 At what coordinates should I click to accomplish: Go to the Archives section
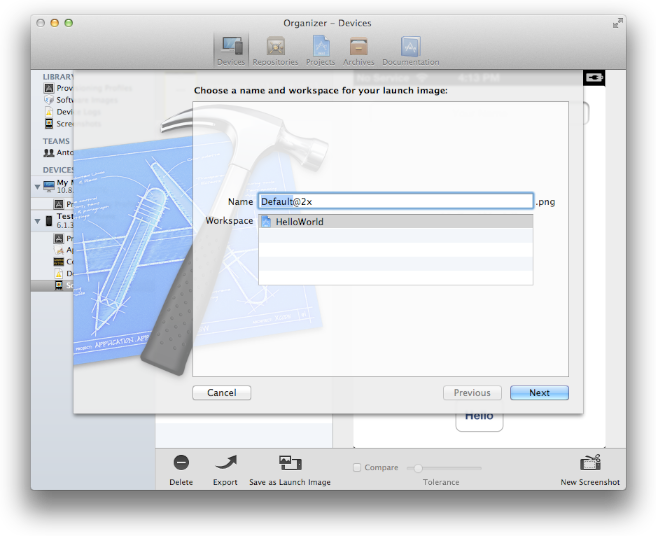(x=359, y=49)
